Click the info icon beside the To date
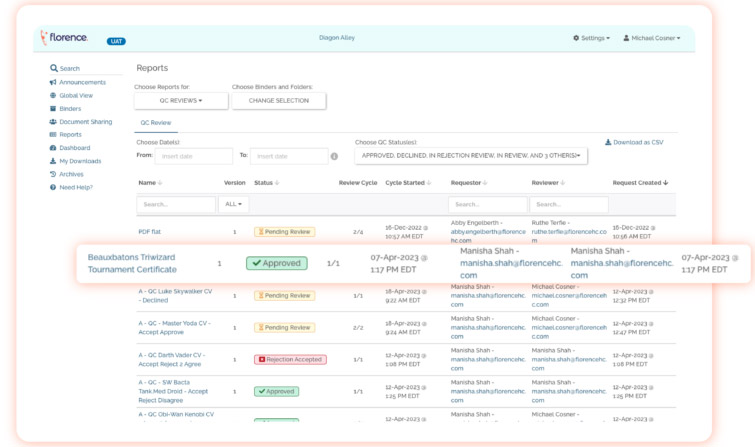755x447 pixels. pos(334,156)
